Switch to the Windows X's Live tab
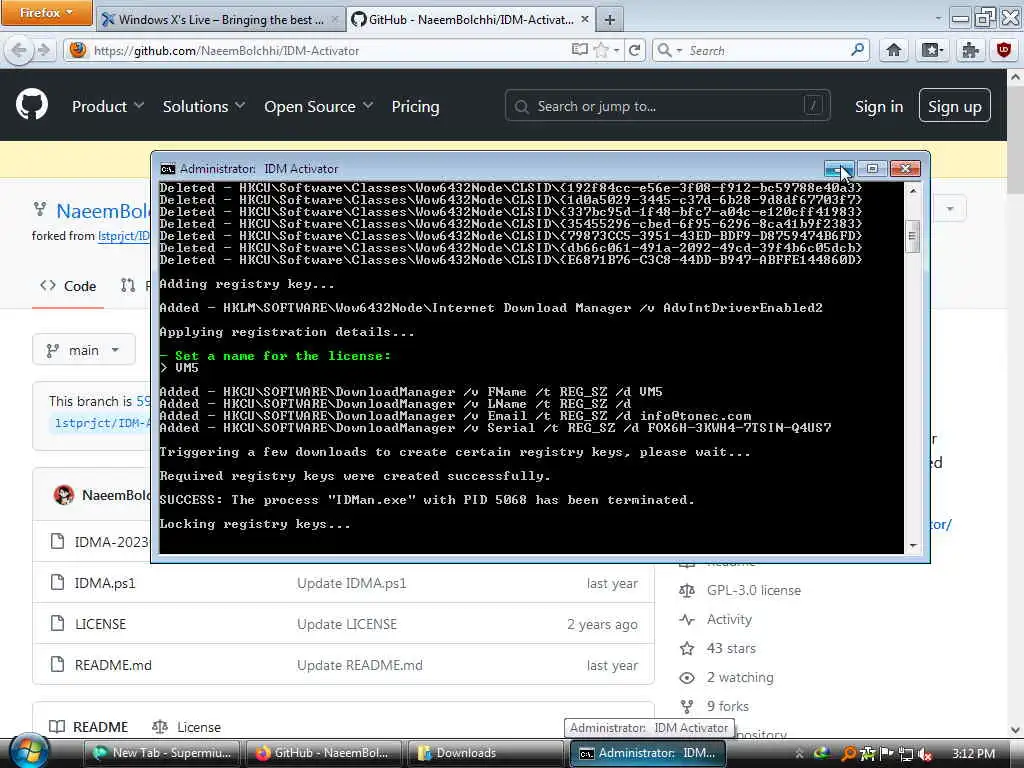 click(220, 20)
